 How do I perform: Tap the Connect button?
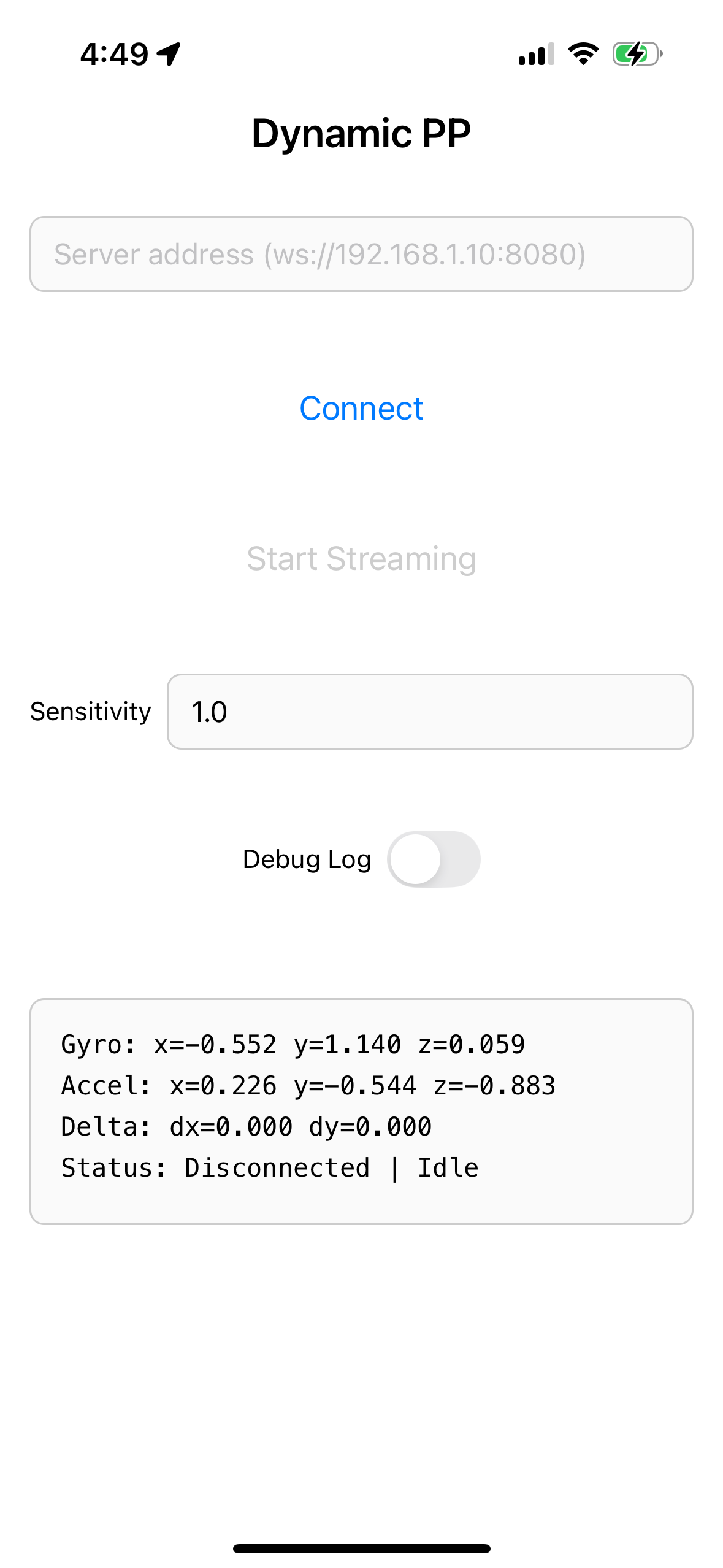[361, 409]
